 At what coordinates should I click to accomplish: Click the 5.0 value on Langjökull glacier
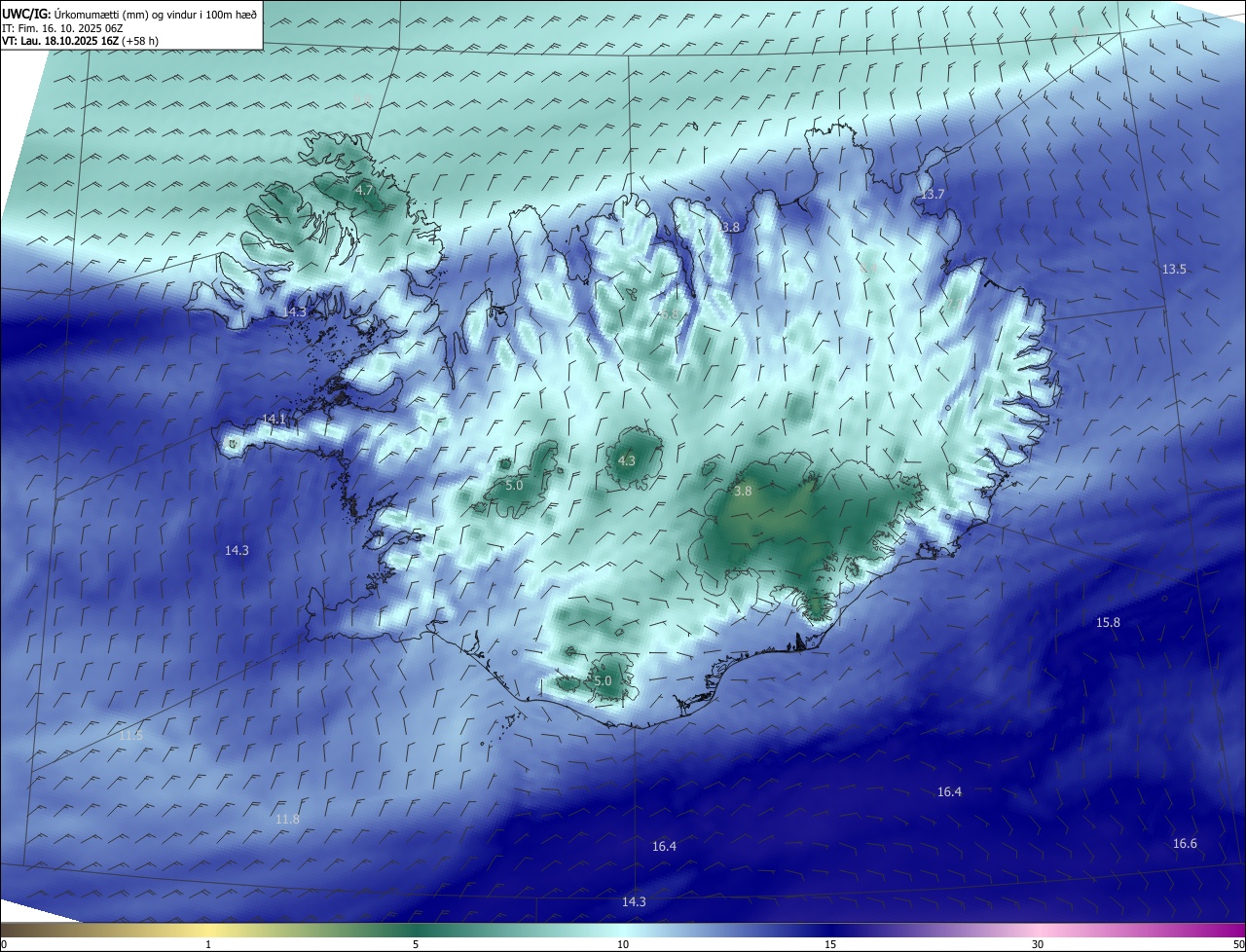point(514,485)
